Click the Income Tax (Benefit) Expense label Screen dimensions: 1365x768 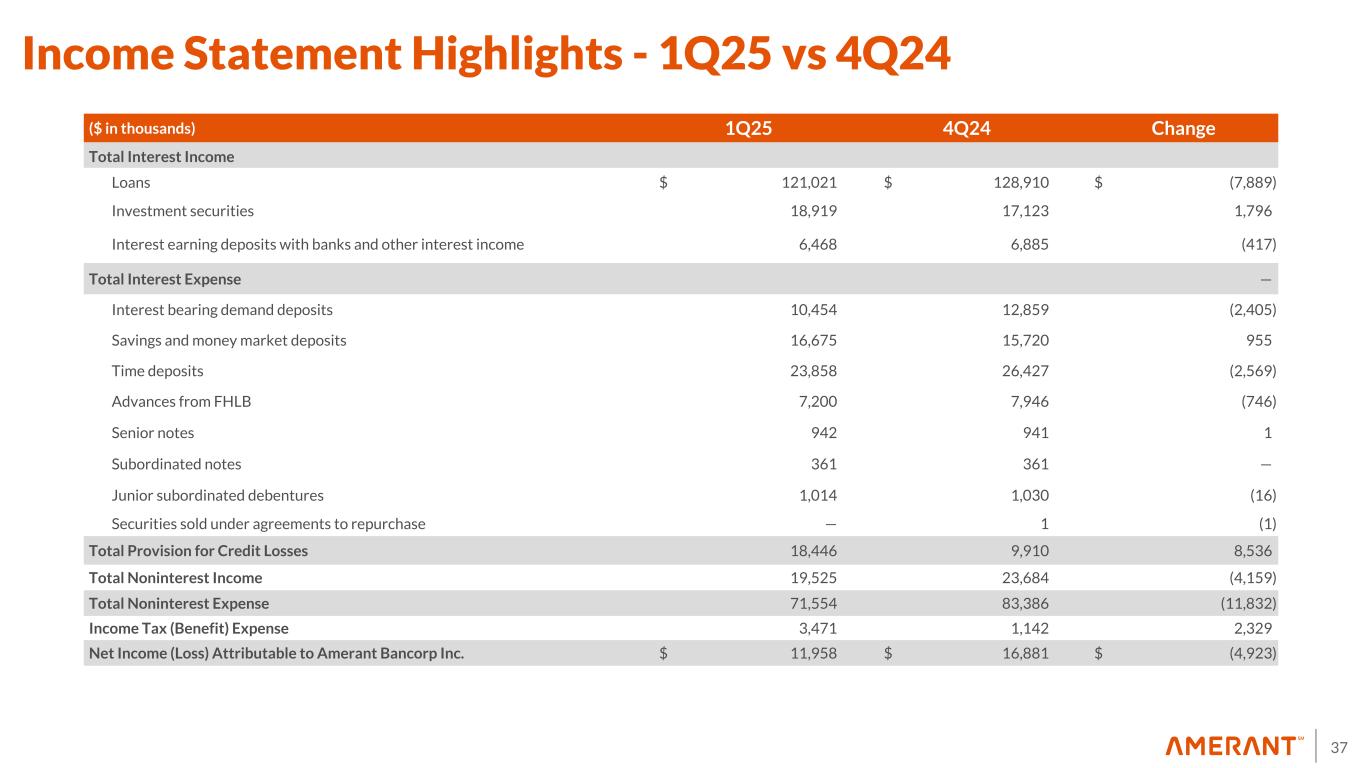(188, 628)
